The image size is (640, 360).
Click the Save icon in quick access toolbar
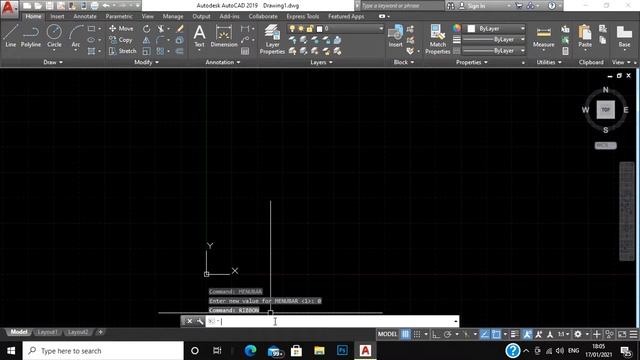[49, 6]
